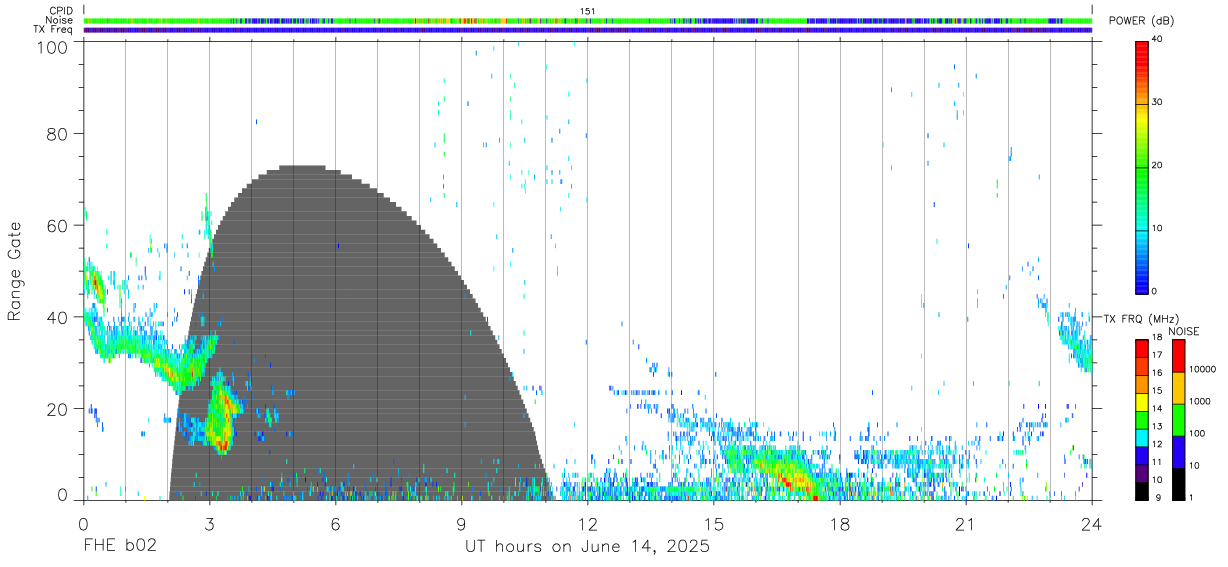Click the purple swatch in TX frequency legend
1228x567 pixels.
pyautogui.click(x=1142, y=473)
